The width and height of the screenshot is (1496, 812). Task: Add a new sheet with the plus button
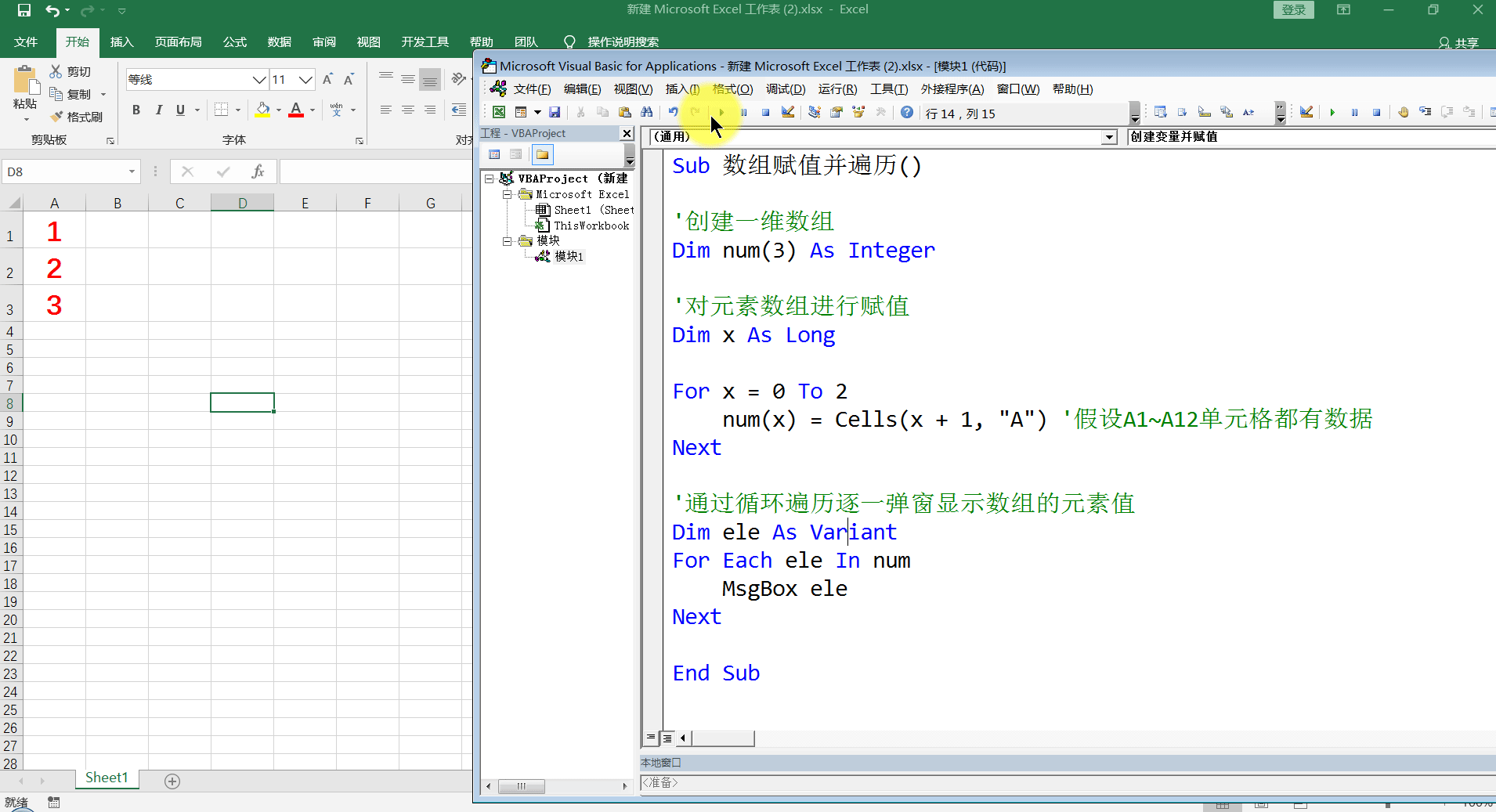172,780
